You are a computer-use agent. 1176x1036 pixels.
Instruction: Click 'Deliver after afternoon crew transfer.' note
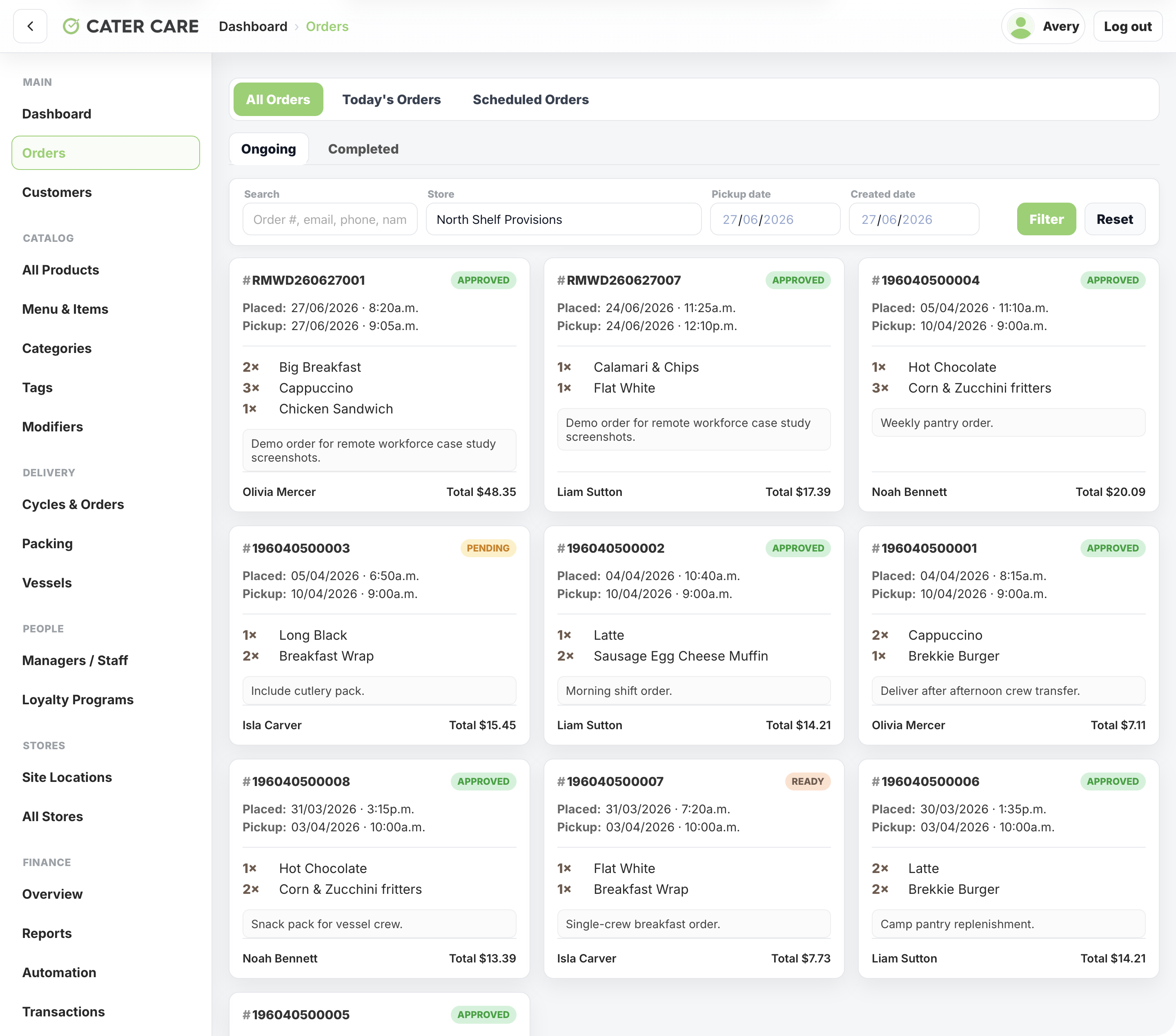[1009, 691]
